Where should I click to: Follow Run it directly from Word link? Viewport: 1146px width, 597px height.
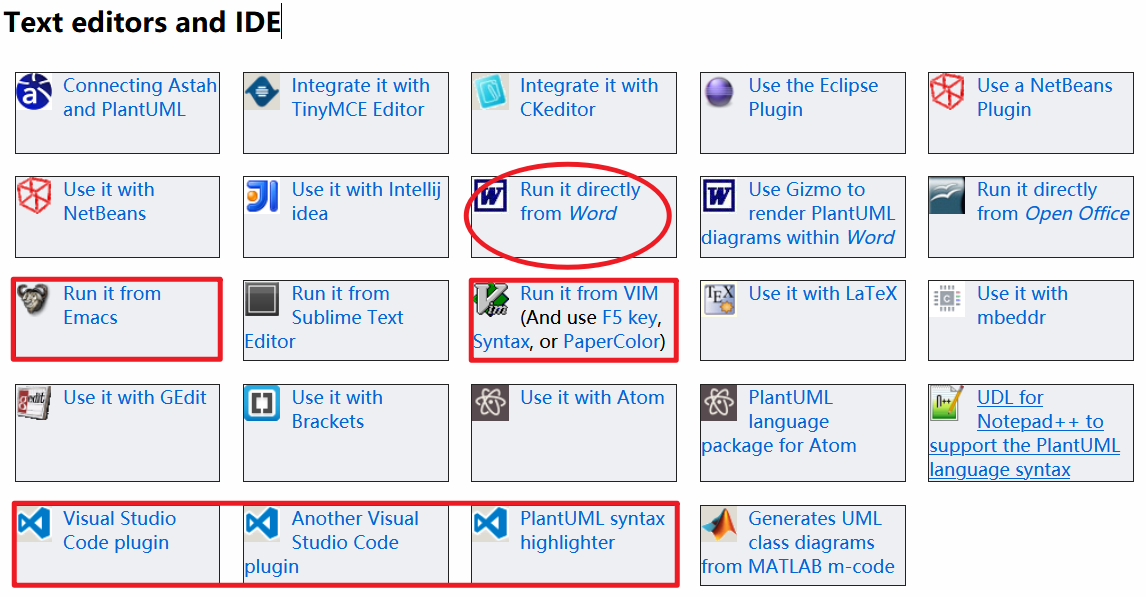(580, 202)
